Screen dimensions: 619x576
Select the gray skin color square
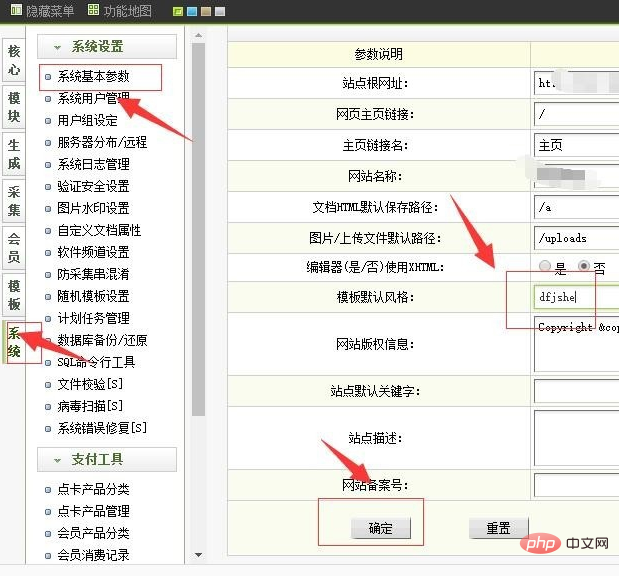pyautogui.click(x=220, y=11)
